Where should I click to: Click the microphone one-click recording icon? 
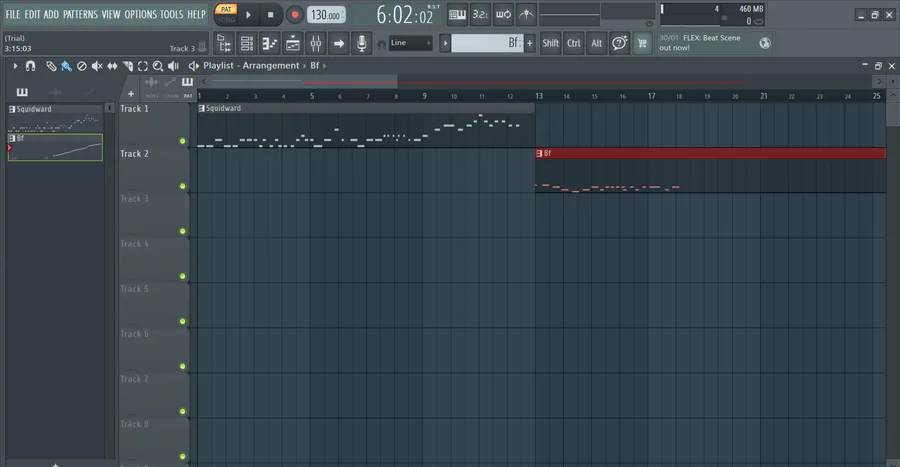tap(362, 43)
